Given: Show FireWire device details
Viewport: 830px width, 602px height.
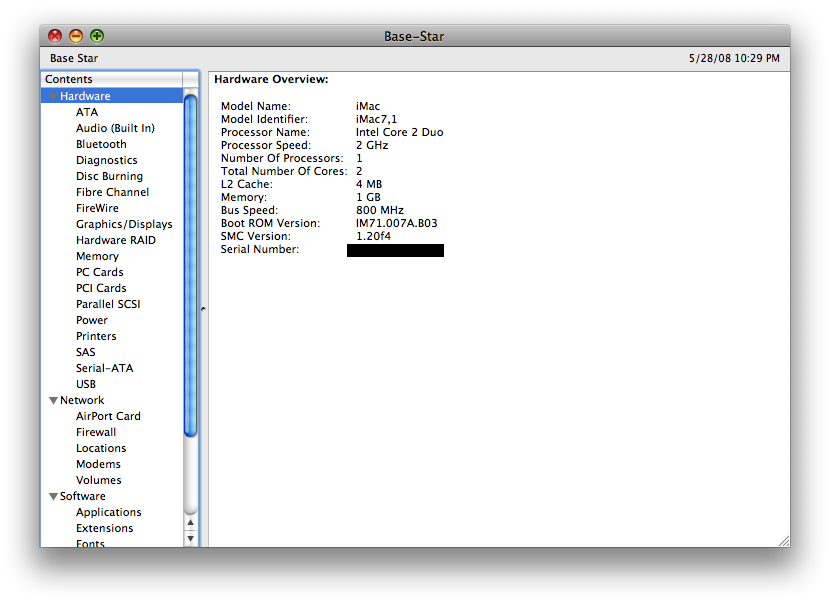Looking at the screenshot, I should [97, 208].
